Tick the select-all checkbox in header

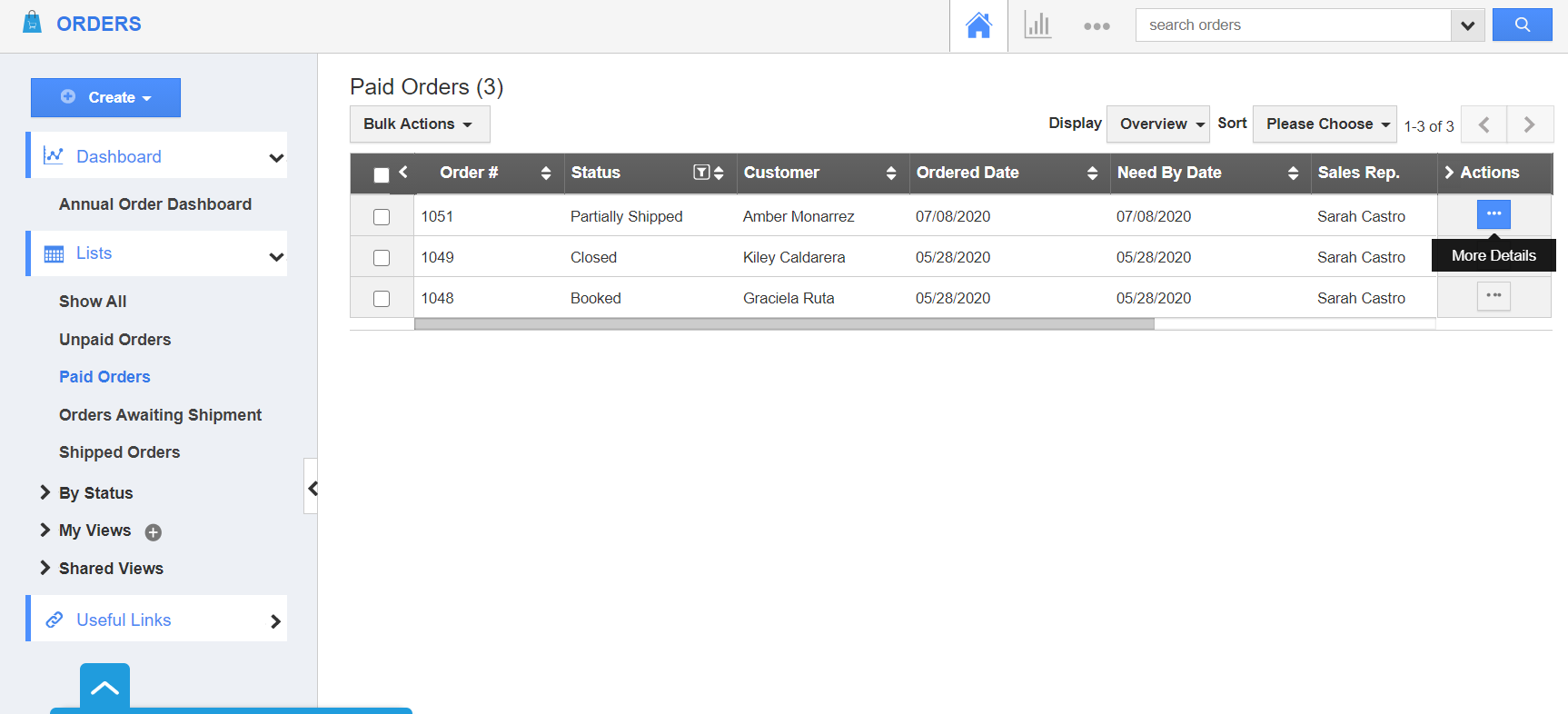382,174
